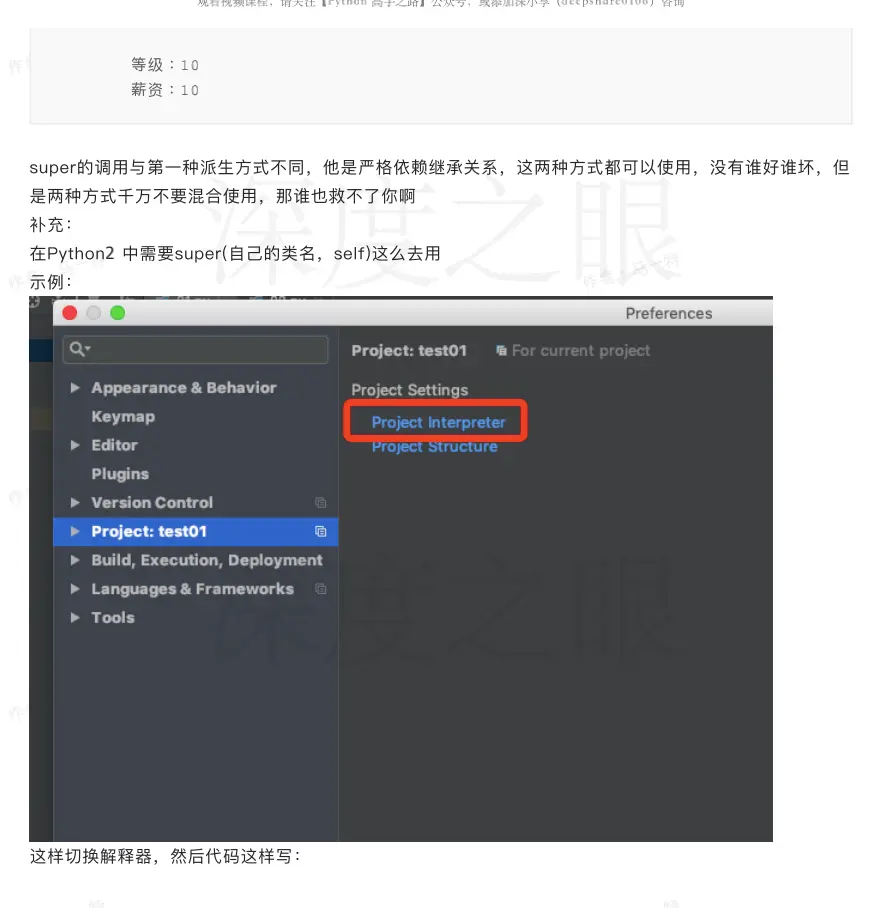Click inside the Preferences search field

[196, 349]
